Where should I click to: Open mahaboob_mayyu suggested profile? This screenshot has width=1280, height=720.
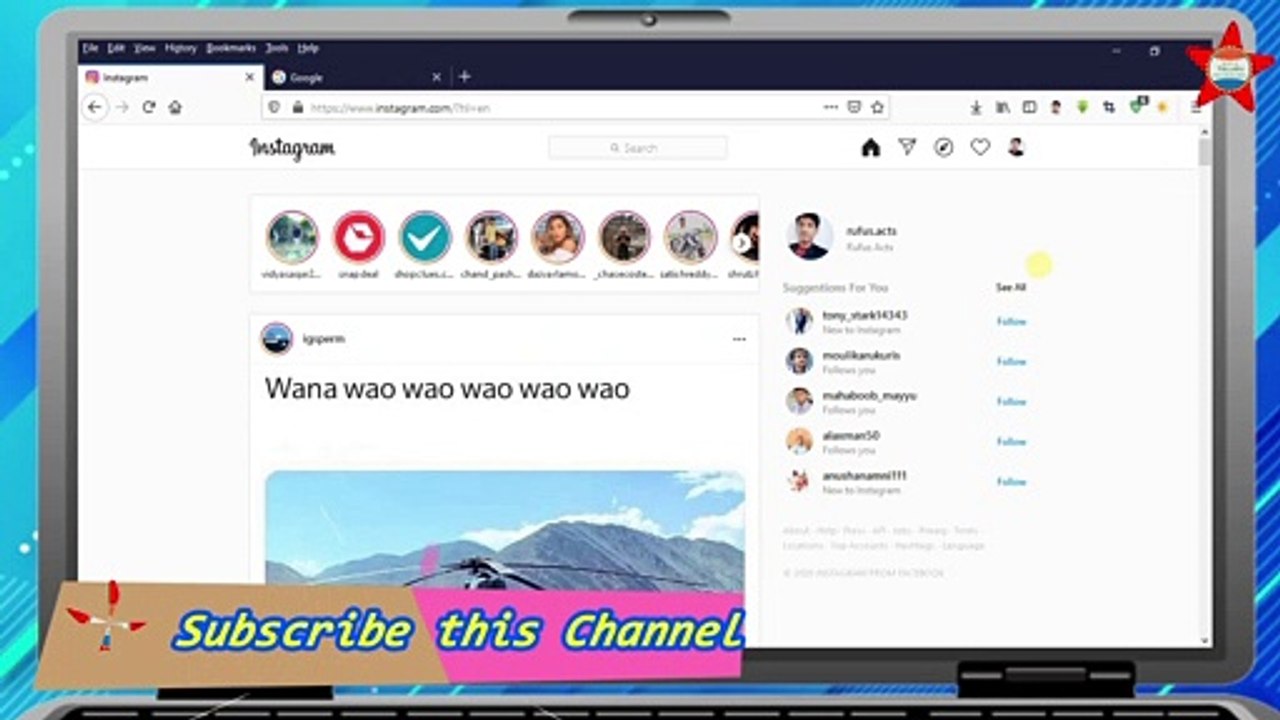[869, 395]
